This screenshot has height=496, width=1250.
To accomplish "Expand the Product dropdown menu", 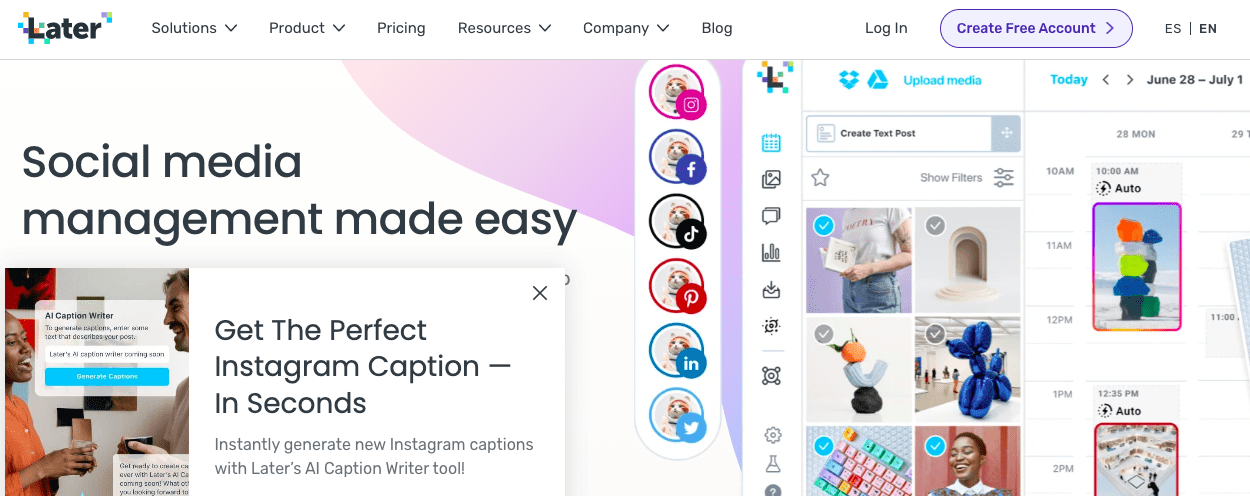I will 307,28.
